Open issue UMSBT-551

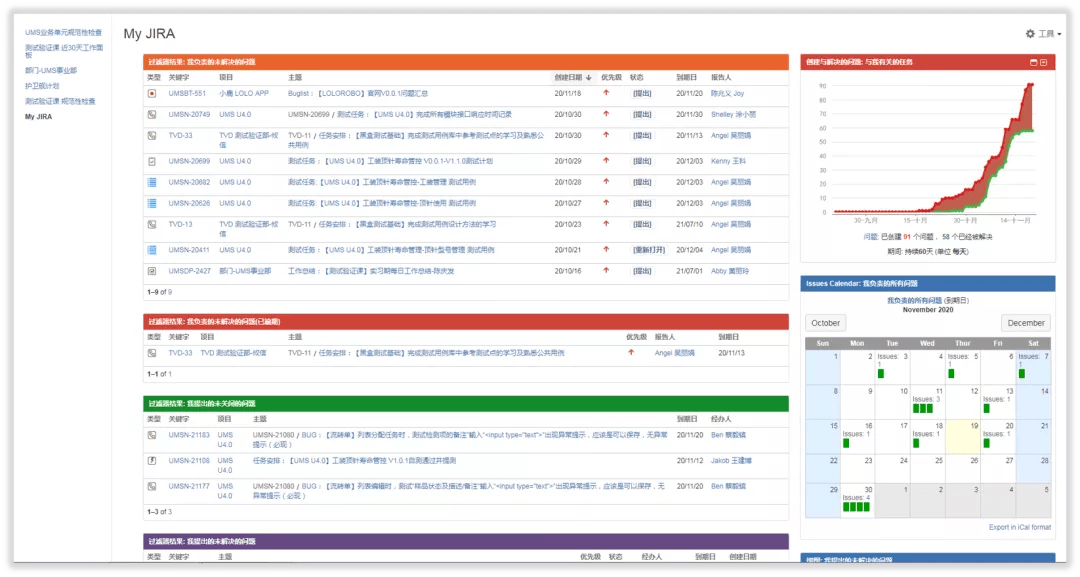point(187,94)
